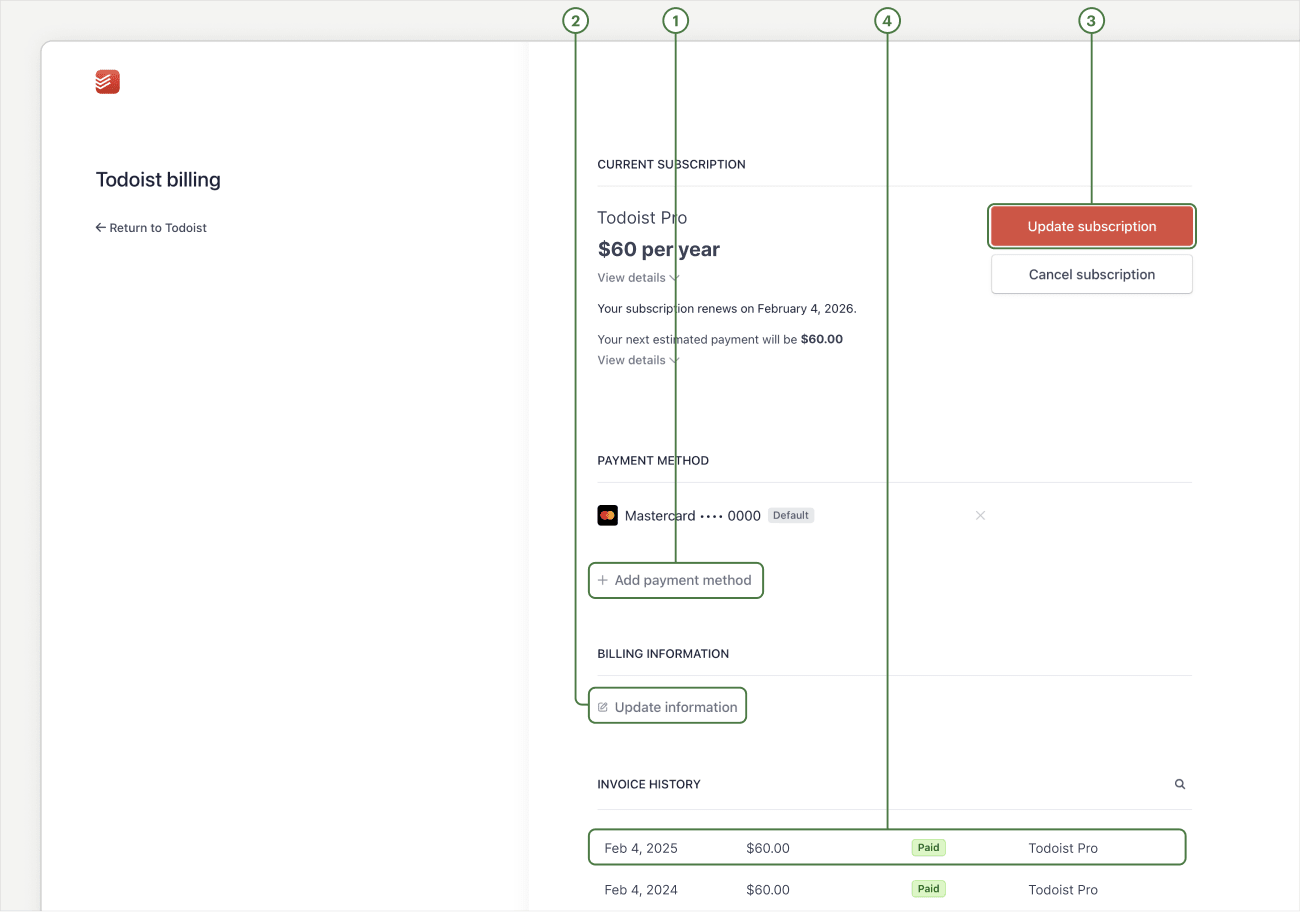
Task: Click the back arrow before Return to Todoist
Action: [99, 227]
